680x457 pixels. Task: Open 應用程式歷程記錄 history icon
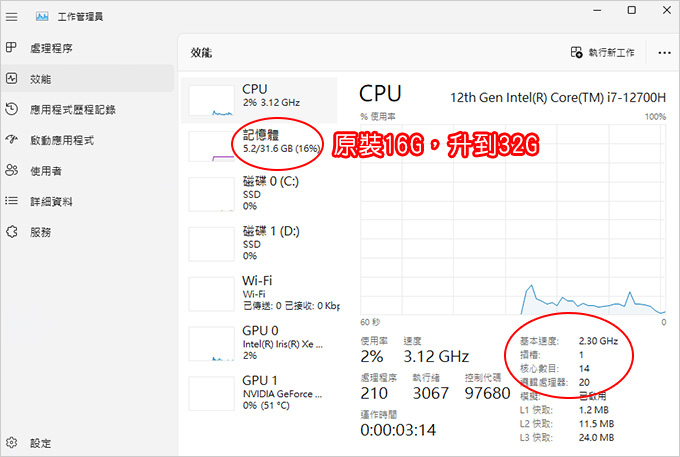(x=11, y=109)
